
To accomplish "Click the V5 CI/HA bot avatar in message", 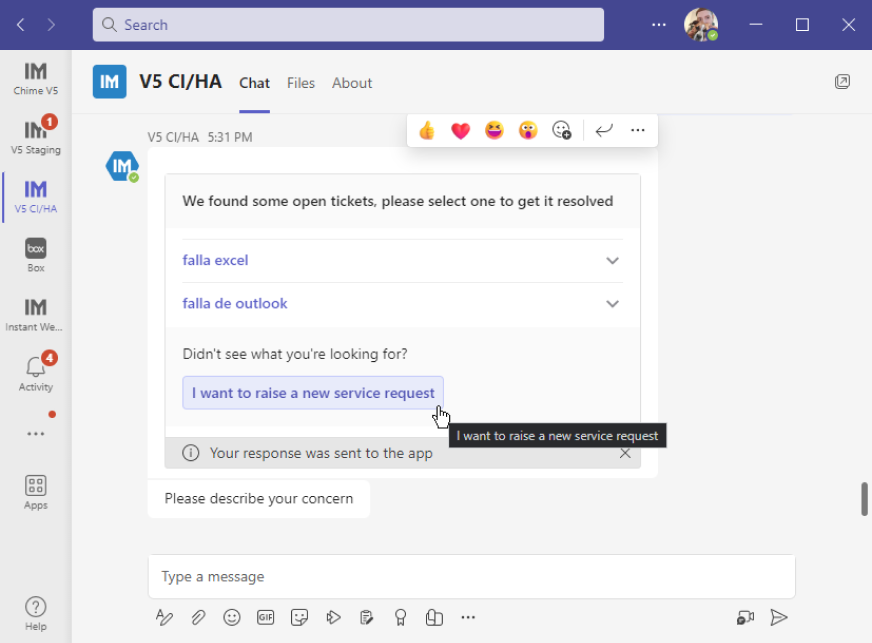I will [x=122, y=166].
